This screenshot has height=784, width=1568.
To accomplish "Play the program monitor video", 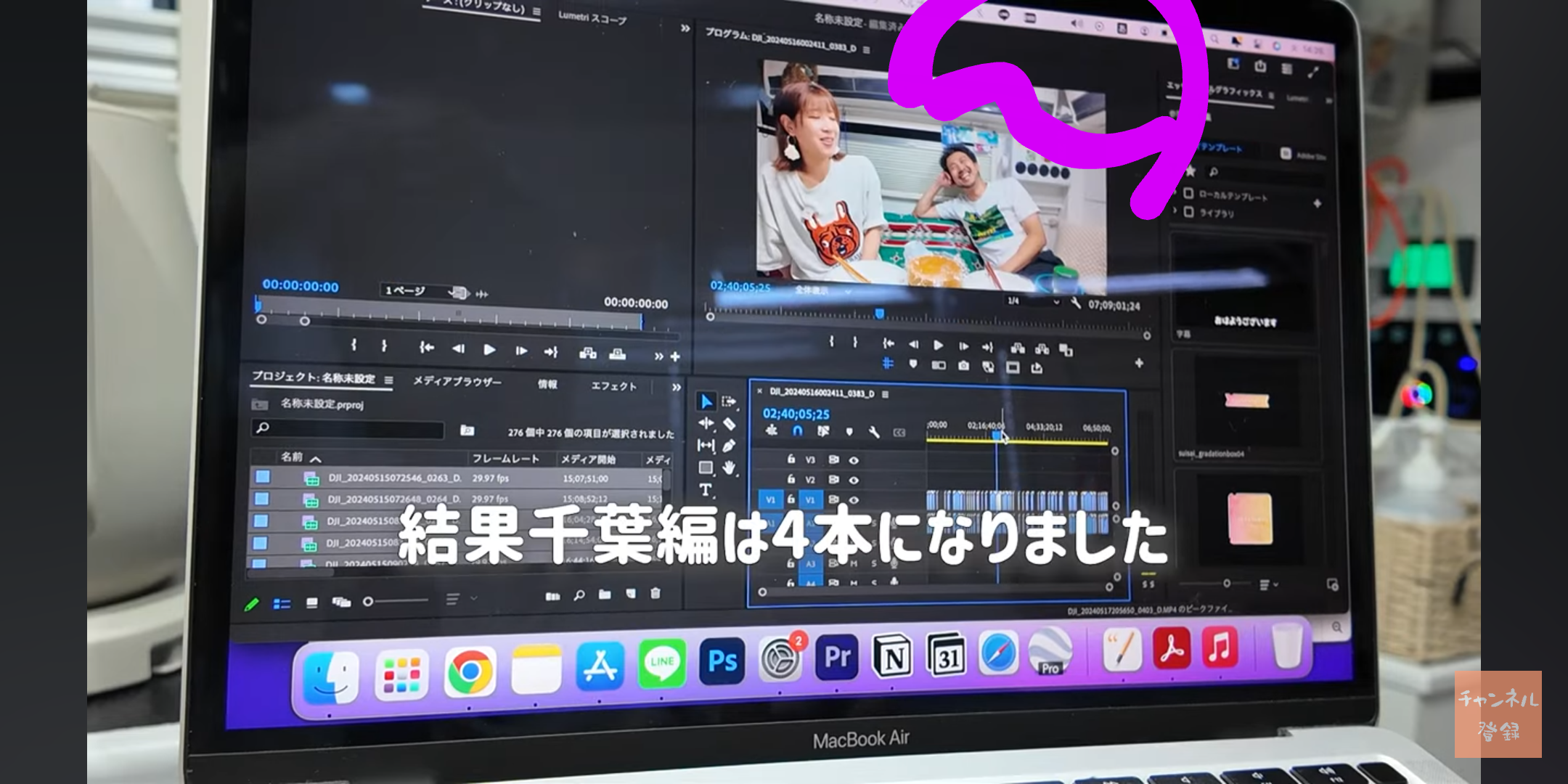I will (938, 345).
